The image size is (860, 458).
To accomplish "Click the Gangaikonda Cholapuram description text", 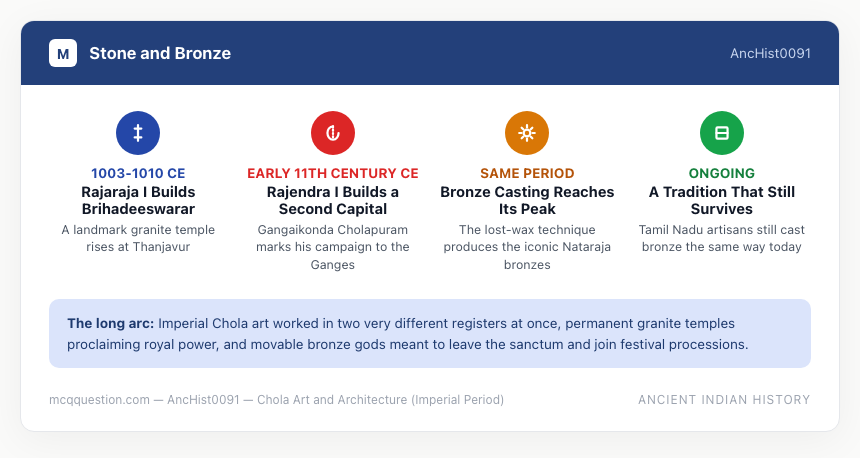I will click(333, 247).
